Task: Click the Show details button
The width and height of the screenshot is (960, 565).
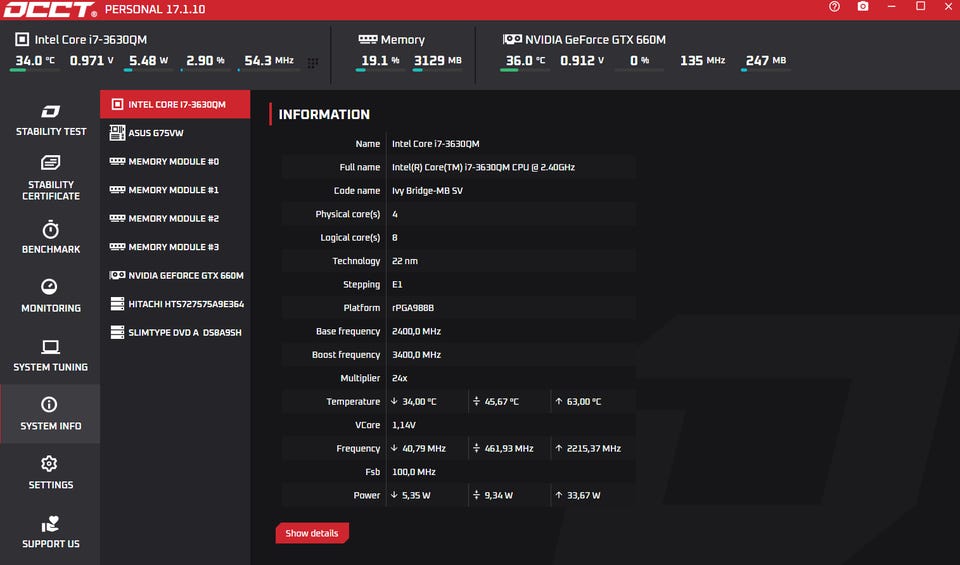Action: point(312,533)
